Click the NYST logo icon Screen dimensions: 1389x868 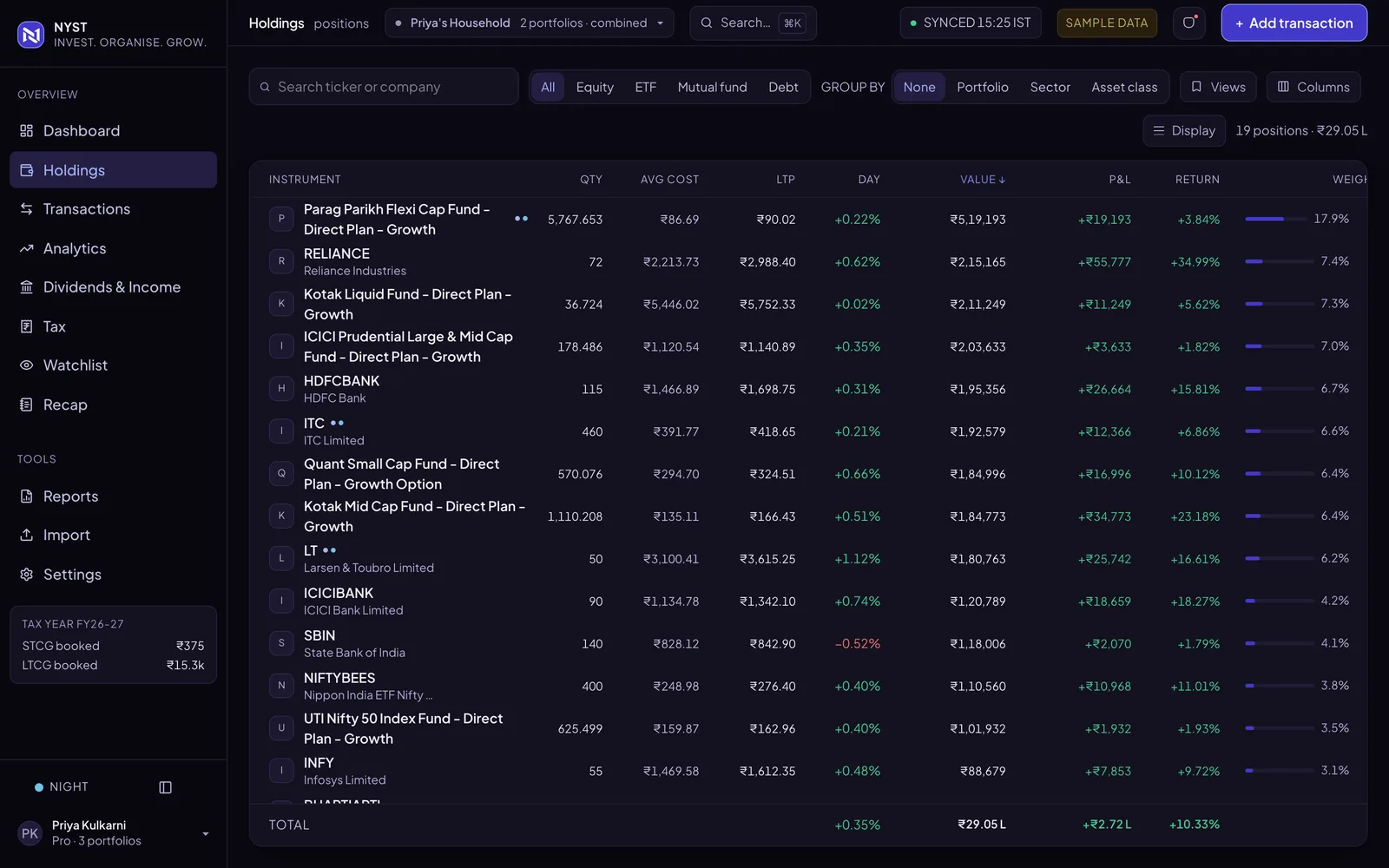31,35
